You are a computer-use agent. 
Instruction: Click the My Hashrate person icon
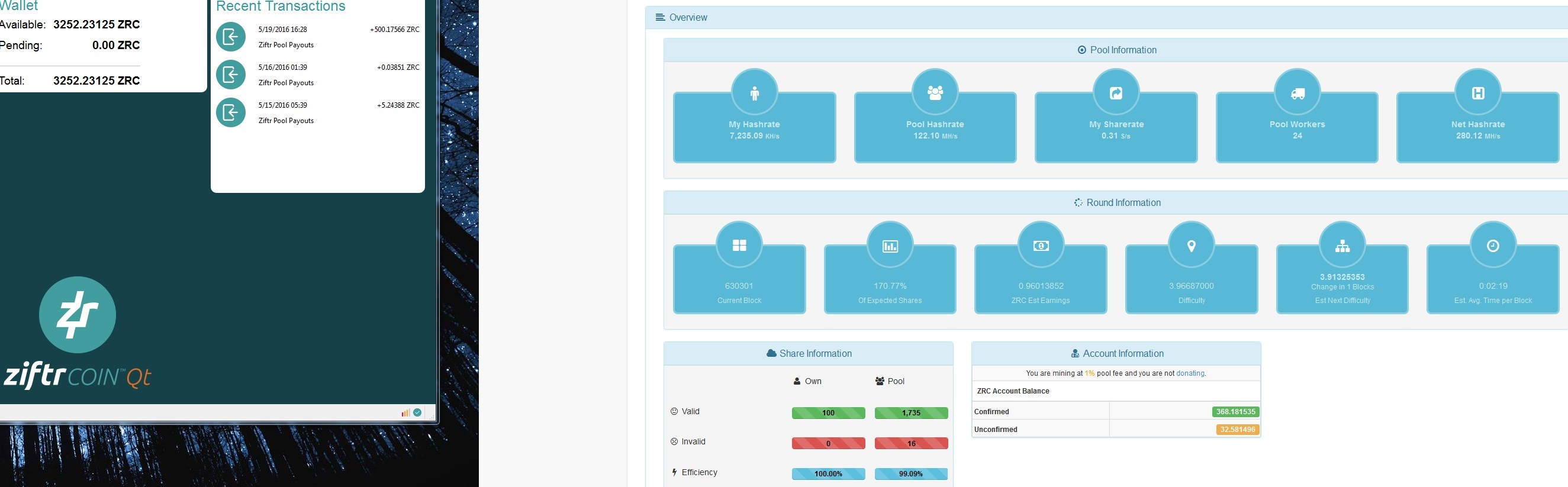point(754,93)
